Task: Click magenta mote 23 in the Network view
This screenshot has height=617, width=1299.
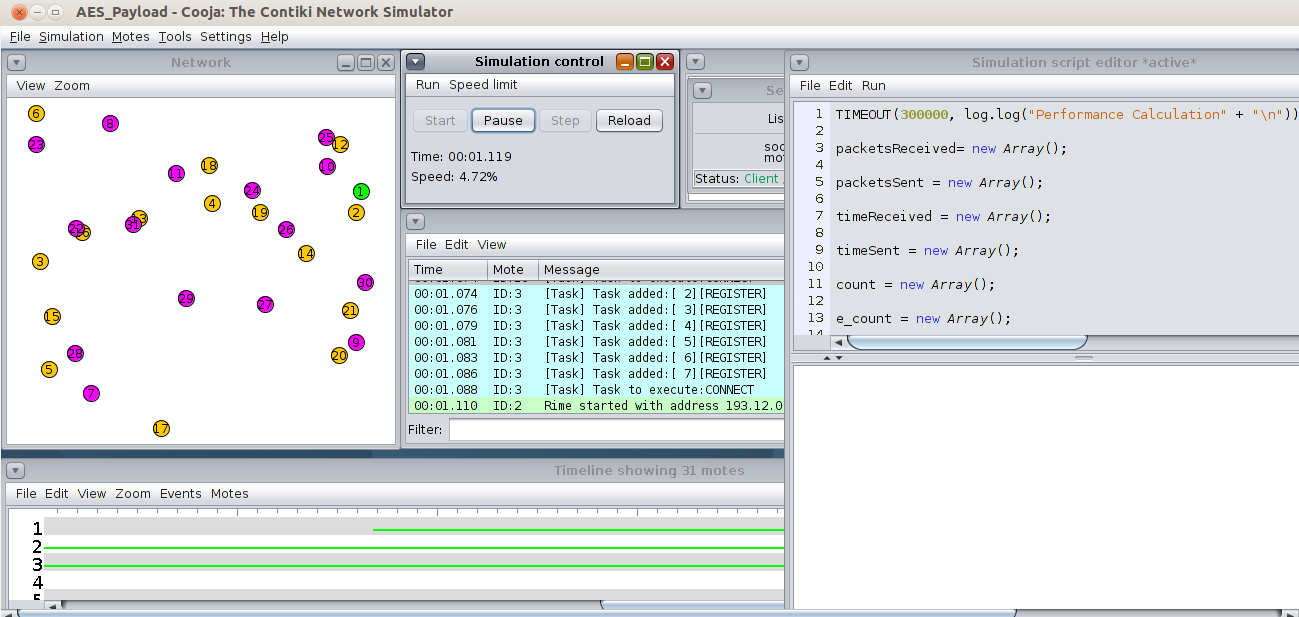Action: click(x=36, y=144)
